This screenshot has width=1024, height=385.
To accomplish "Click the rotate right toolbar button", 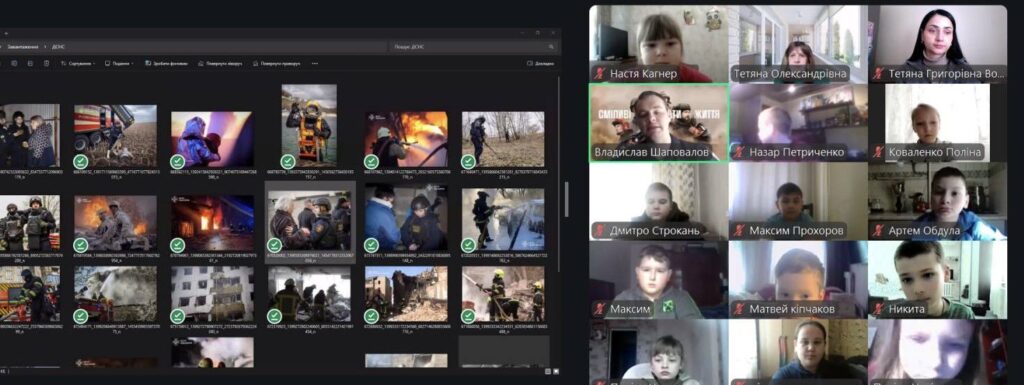I will 277,63.
